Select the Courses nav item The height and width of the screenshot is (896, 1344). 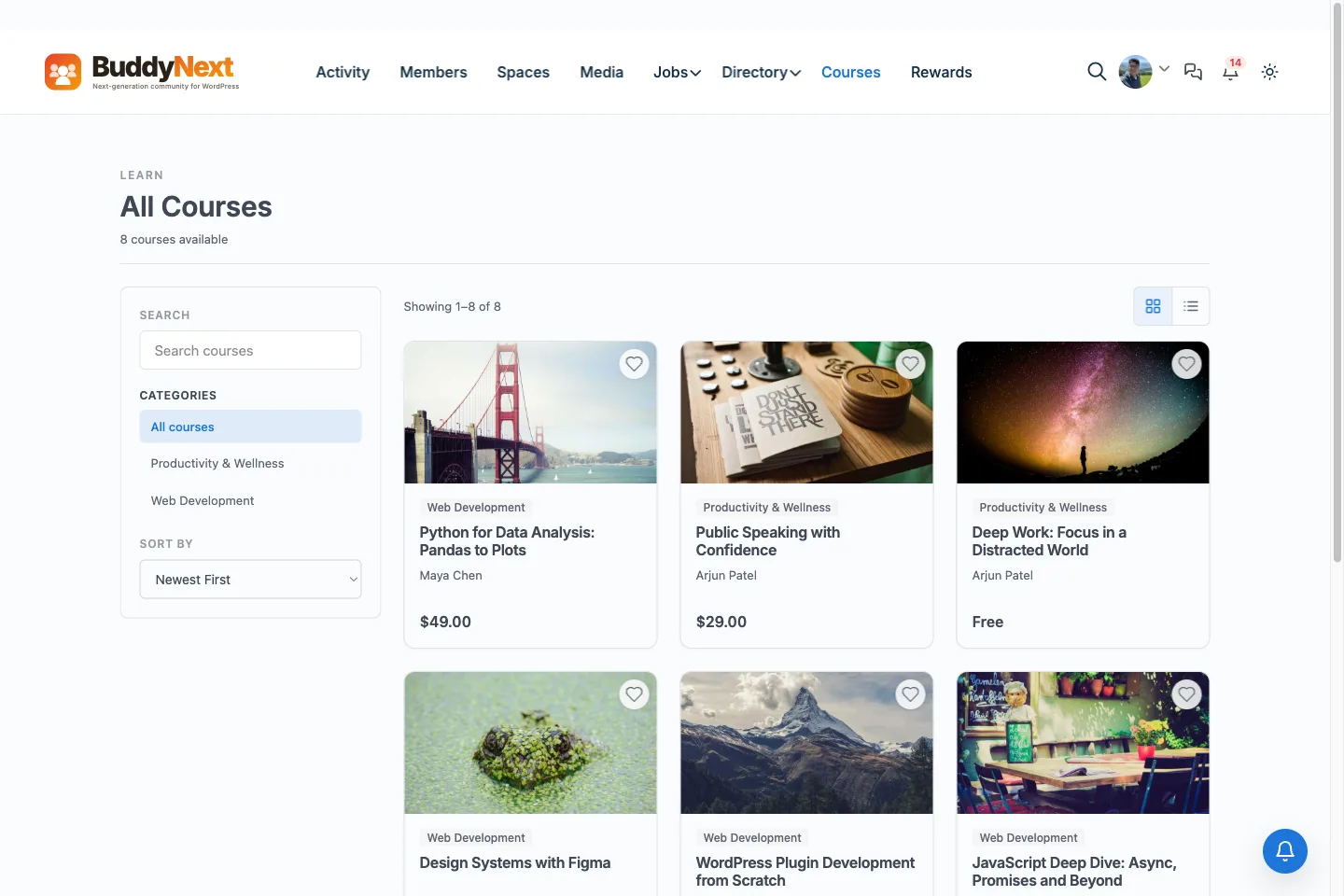pos(850,72)
